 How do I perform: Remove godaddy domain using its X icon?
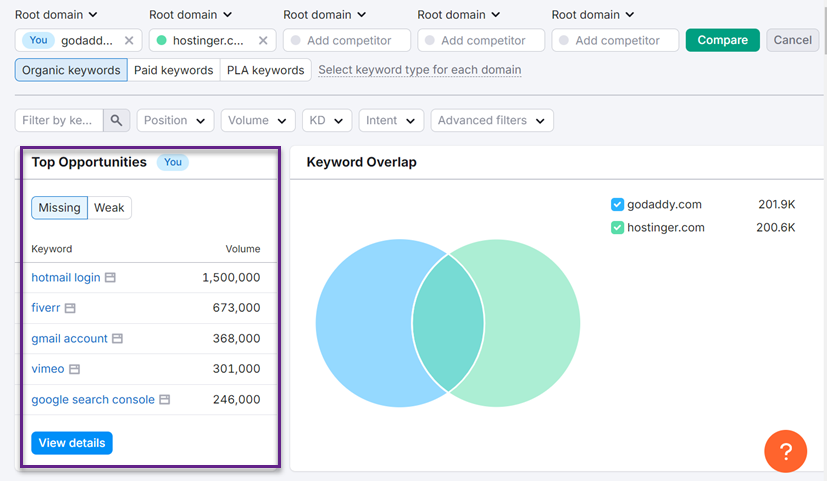coord(129,40)
